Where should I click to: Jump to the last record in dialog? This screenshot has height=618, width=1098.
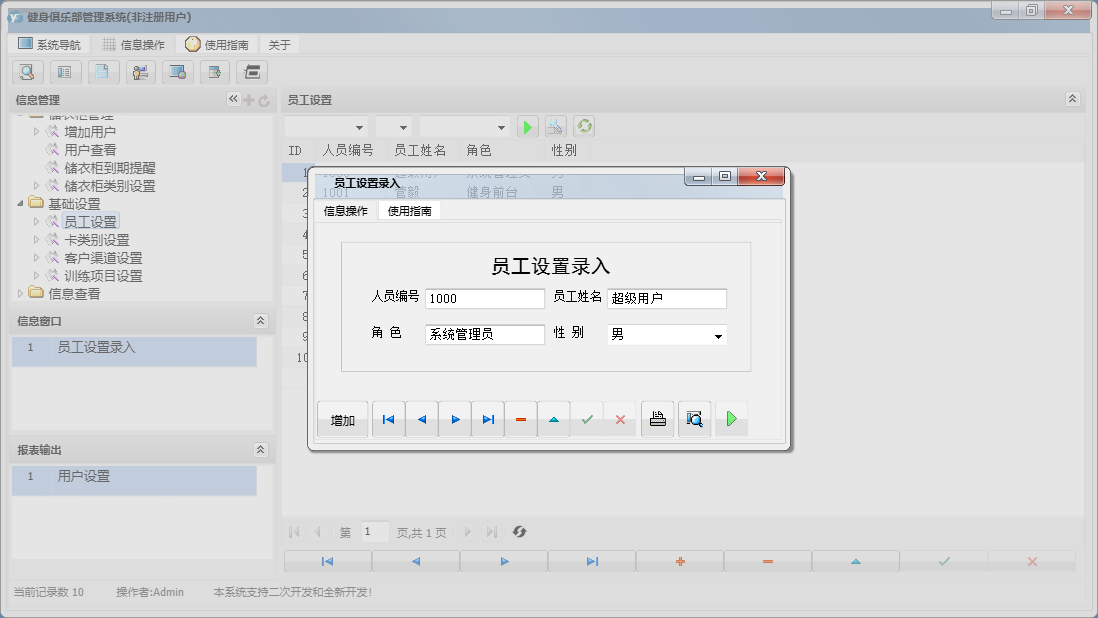point(487,420)
